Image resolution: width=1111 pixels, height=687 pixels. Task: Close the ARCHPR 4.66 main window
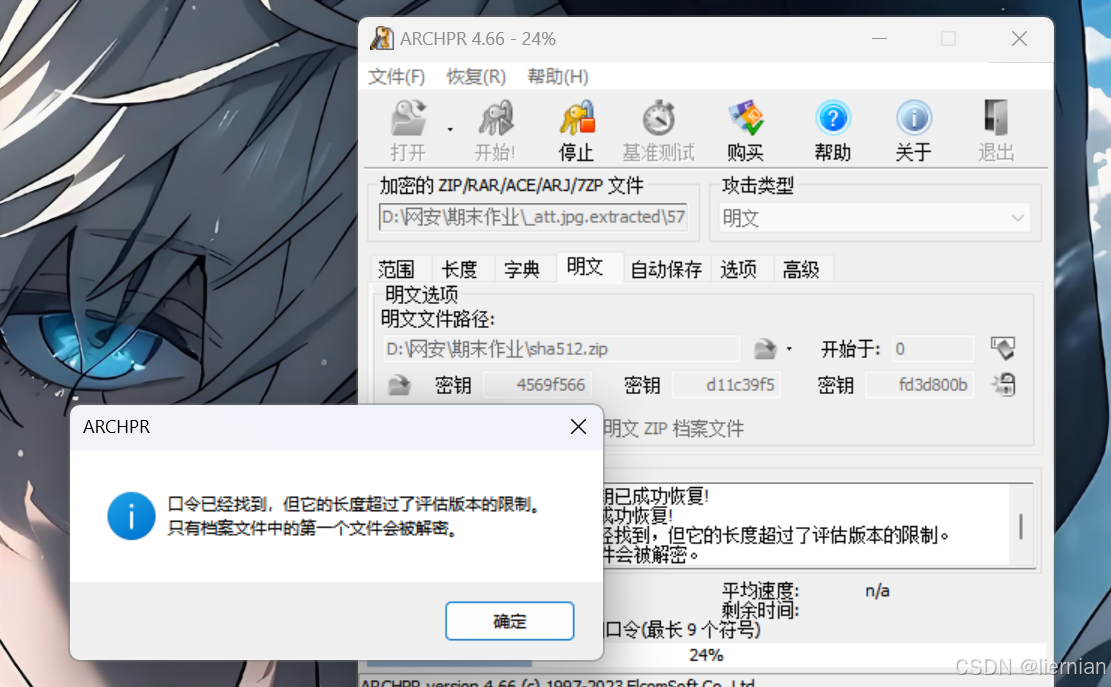(1019, 38)
